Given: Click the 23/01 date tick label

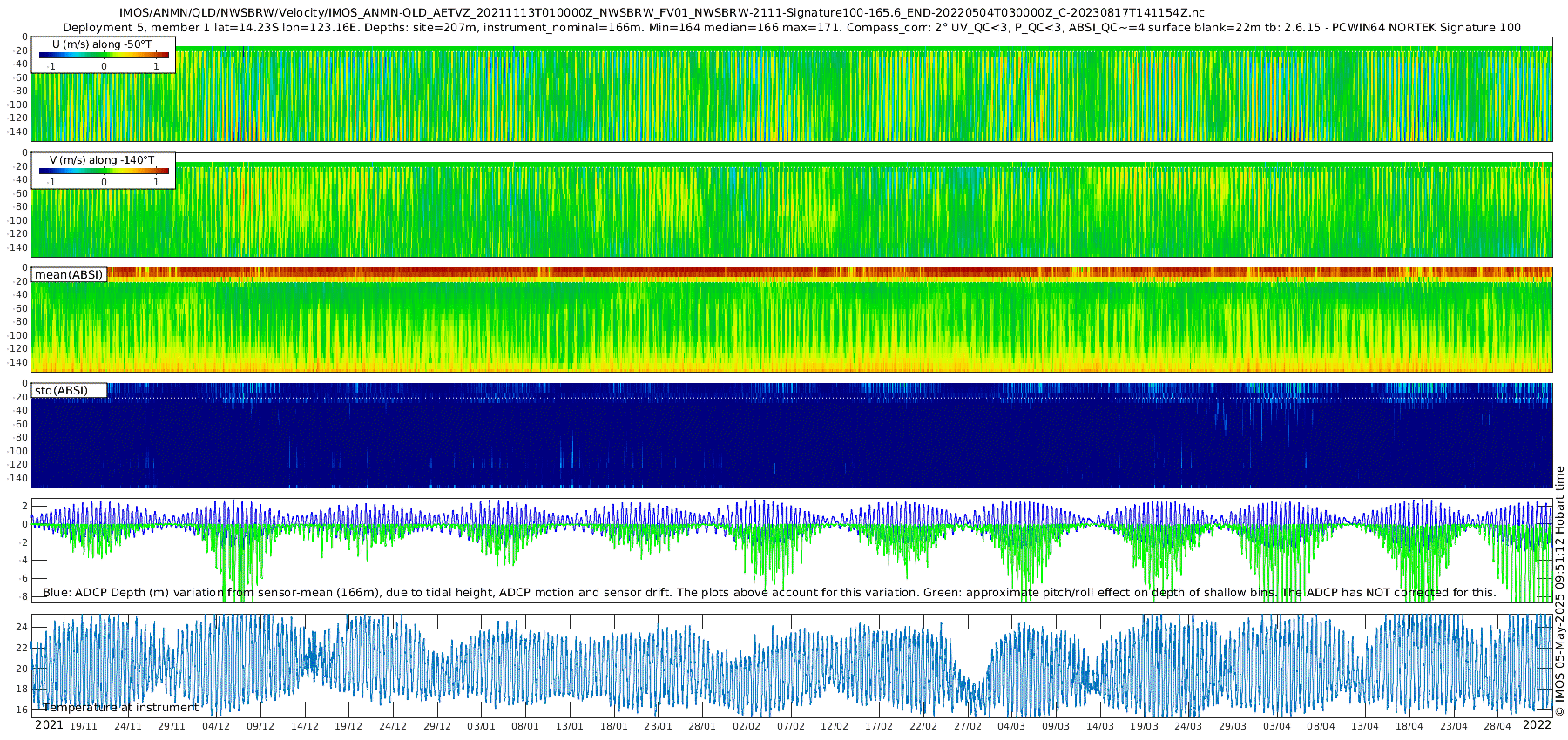Looking at the screenshot, I should tap(658, 726).
